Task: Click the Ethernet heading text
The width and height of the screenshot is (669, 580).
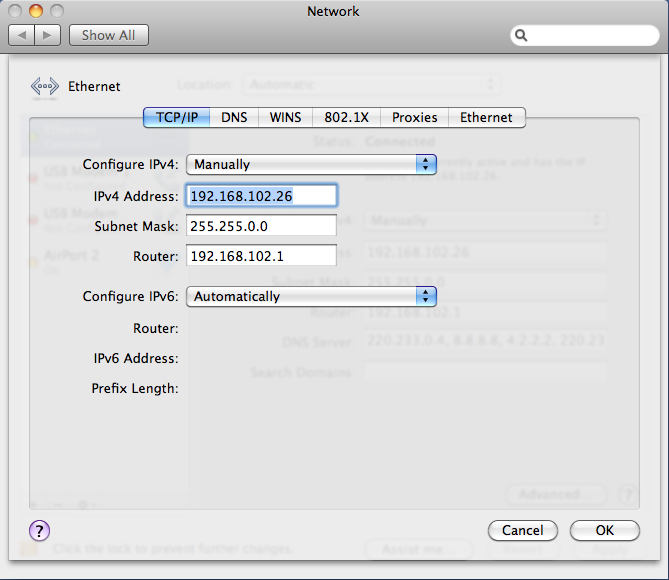Action: (94, 87)
